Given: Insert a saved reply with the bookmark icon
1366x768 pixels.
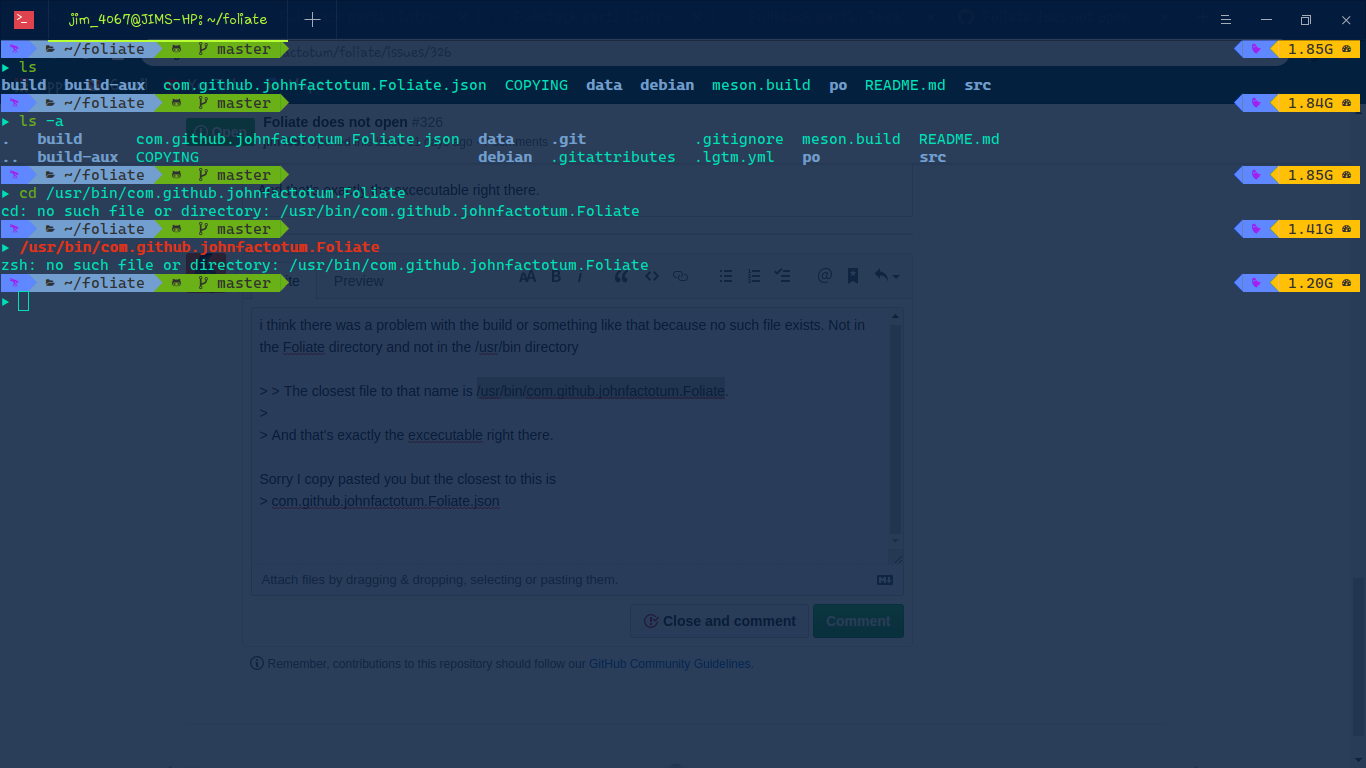Looking at the screenshot, I should pos(852,276).
